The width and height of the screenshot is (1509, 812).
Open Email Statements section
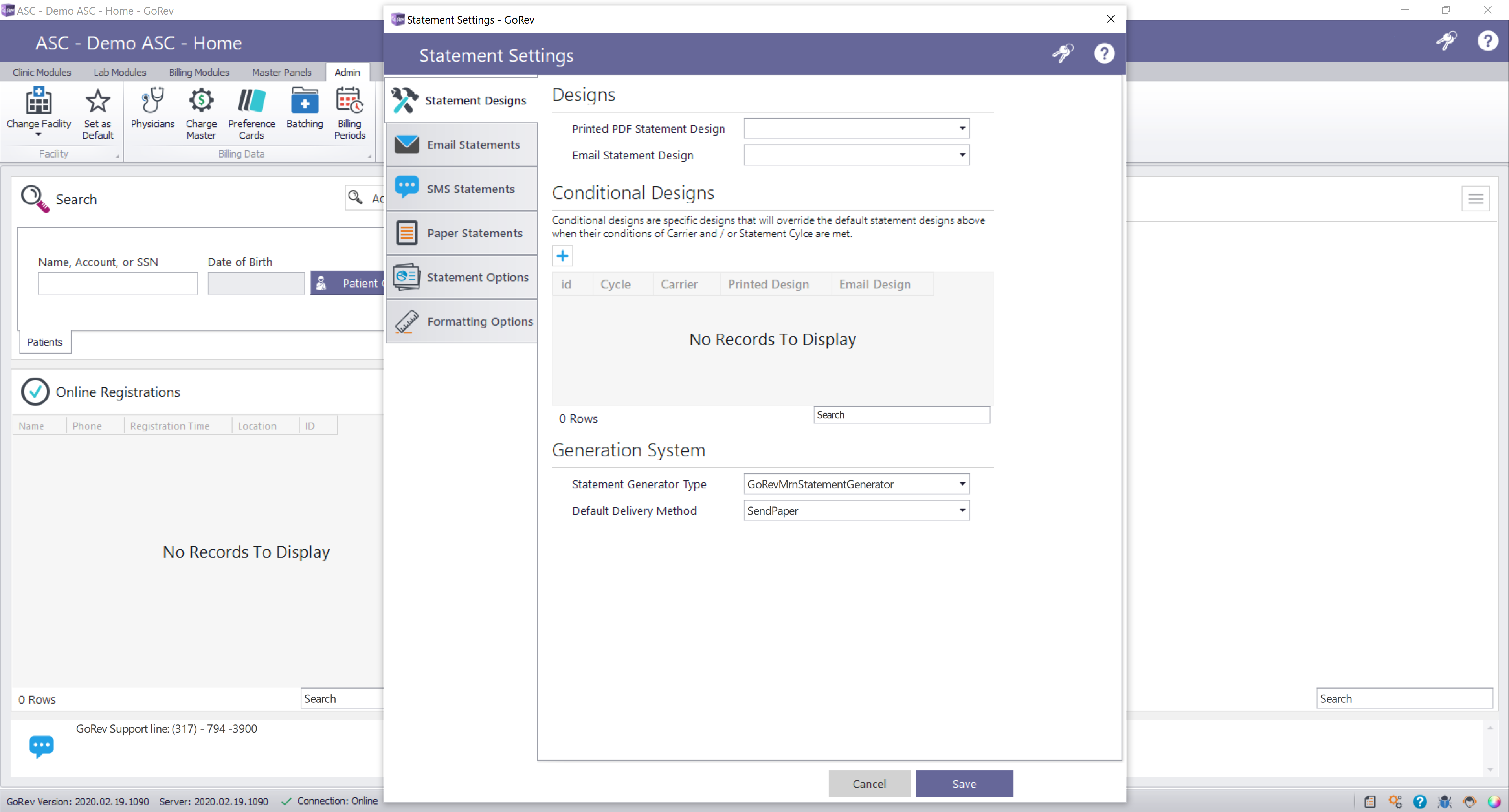[x=462, y=145]
